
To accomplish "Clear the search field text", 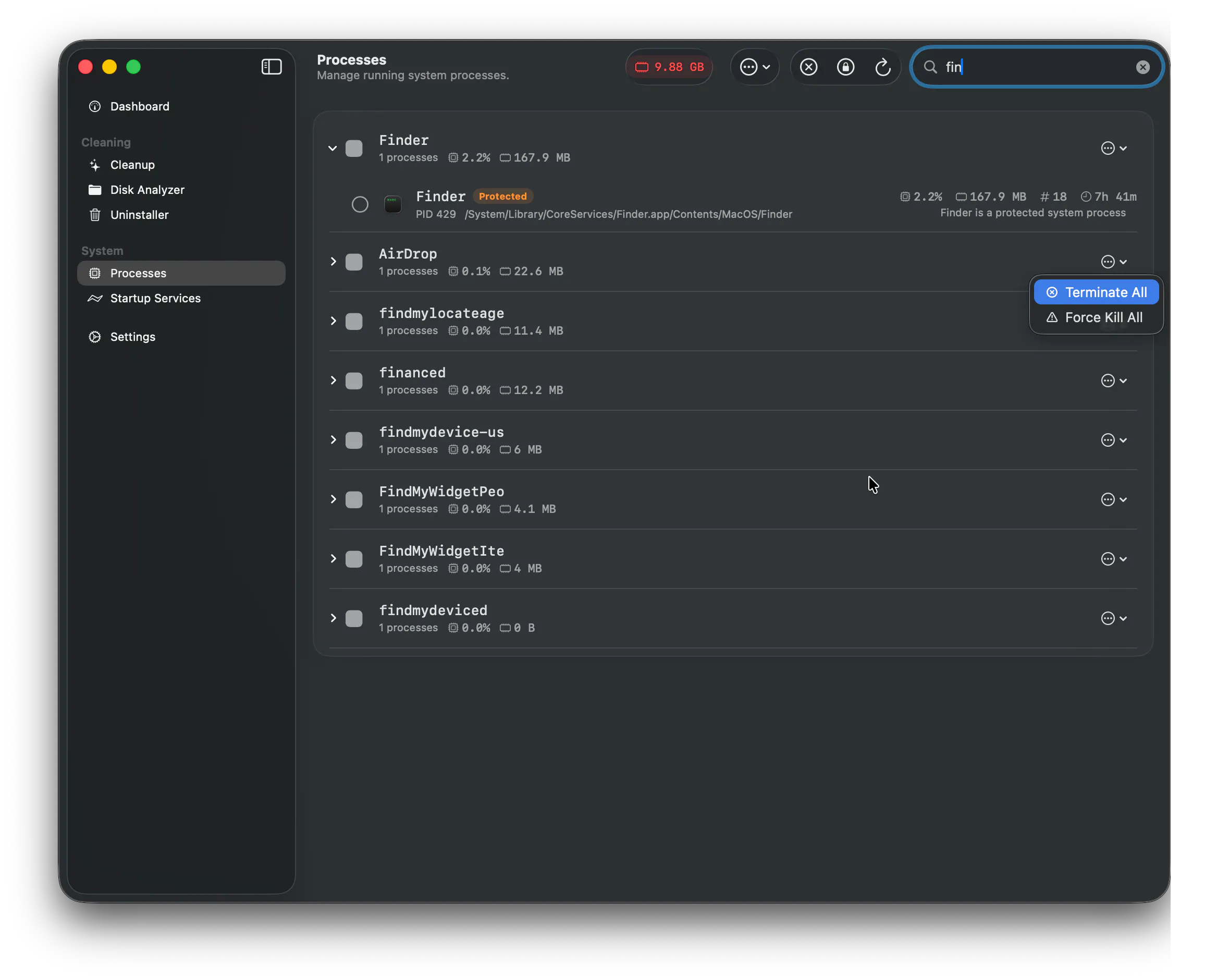I will [x=1142, y=67].
